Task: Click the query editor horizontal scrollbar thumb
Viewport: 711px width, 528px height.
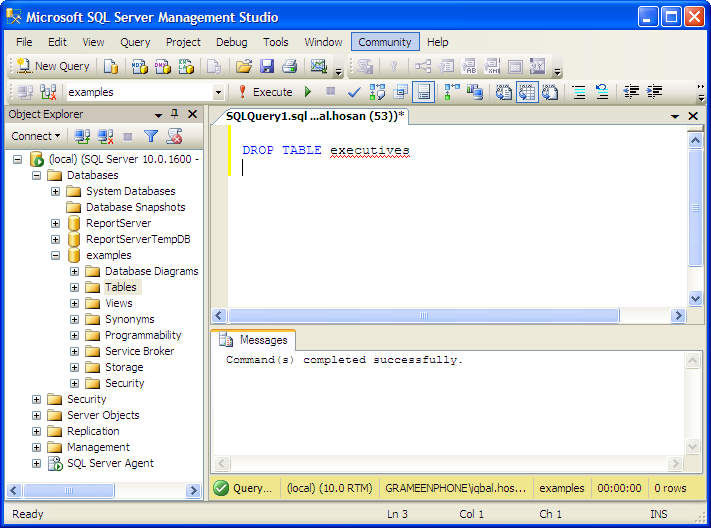Action: [424, 315]
